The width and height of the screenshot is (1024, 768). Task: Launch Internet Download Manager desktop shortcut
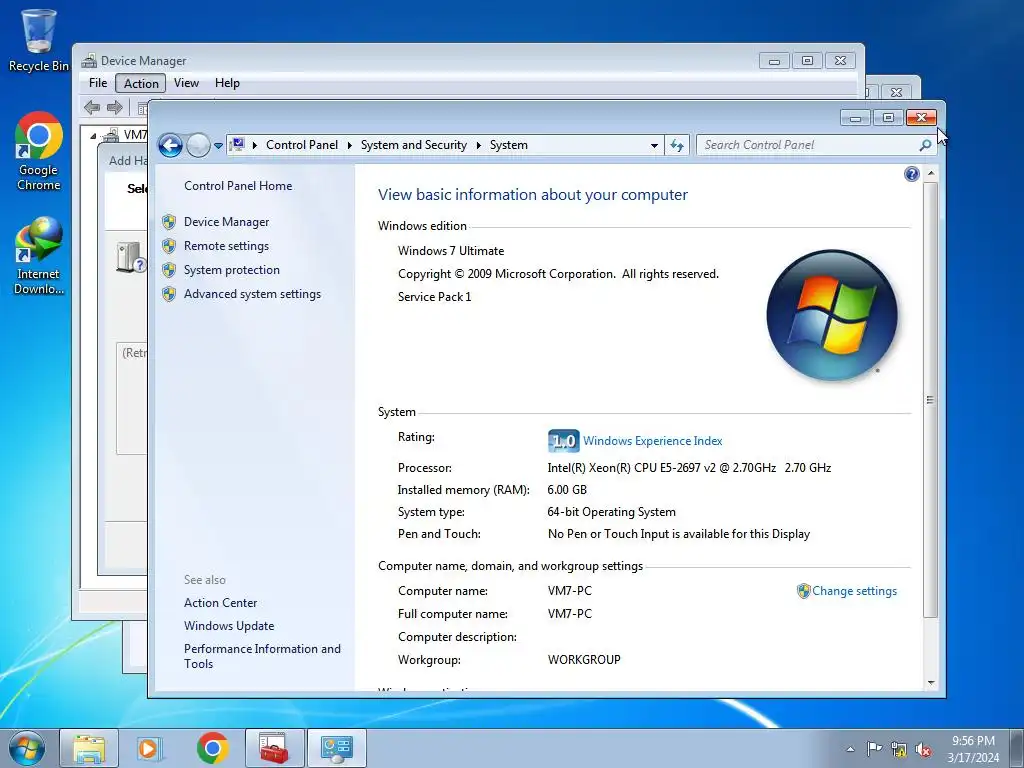point(39,256)
